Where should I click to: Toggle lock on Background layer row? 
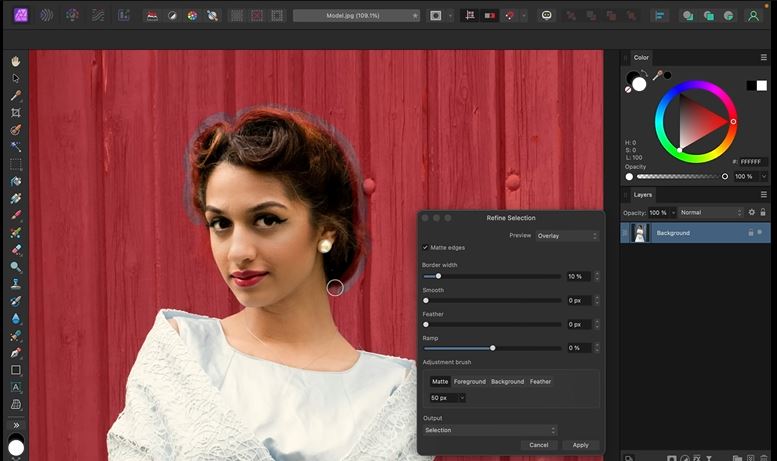point(751,232)
